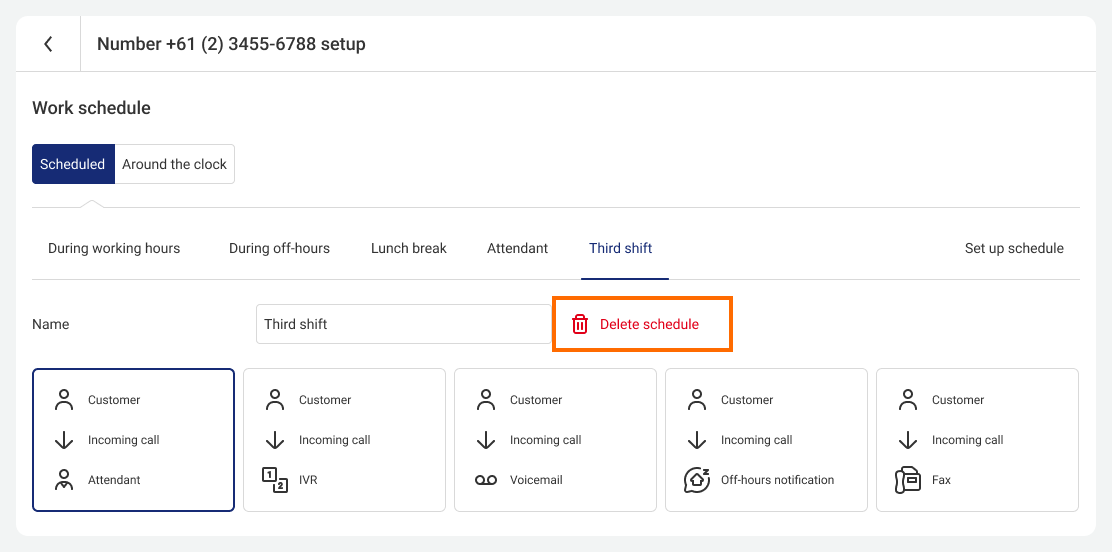
Task: Click the Off-hours notification house icon
Action: (x=696, y=480)
